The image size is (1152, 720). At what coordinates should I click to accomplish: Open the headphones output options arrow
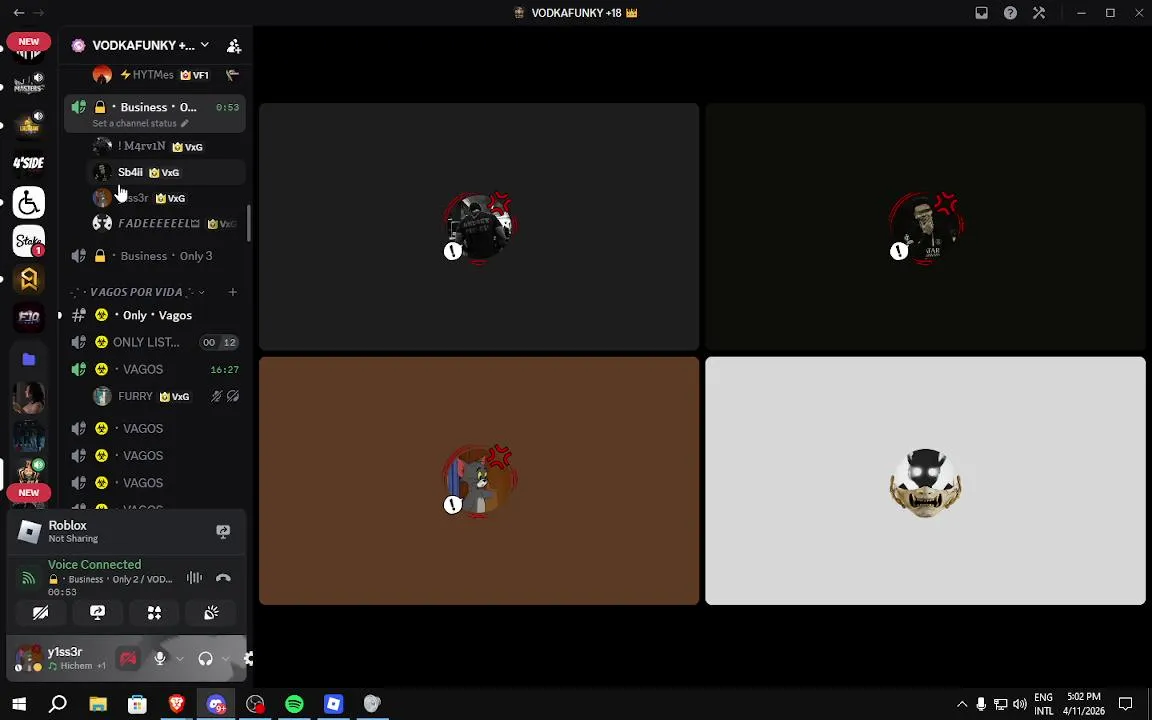coord(225,658)
